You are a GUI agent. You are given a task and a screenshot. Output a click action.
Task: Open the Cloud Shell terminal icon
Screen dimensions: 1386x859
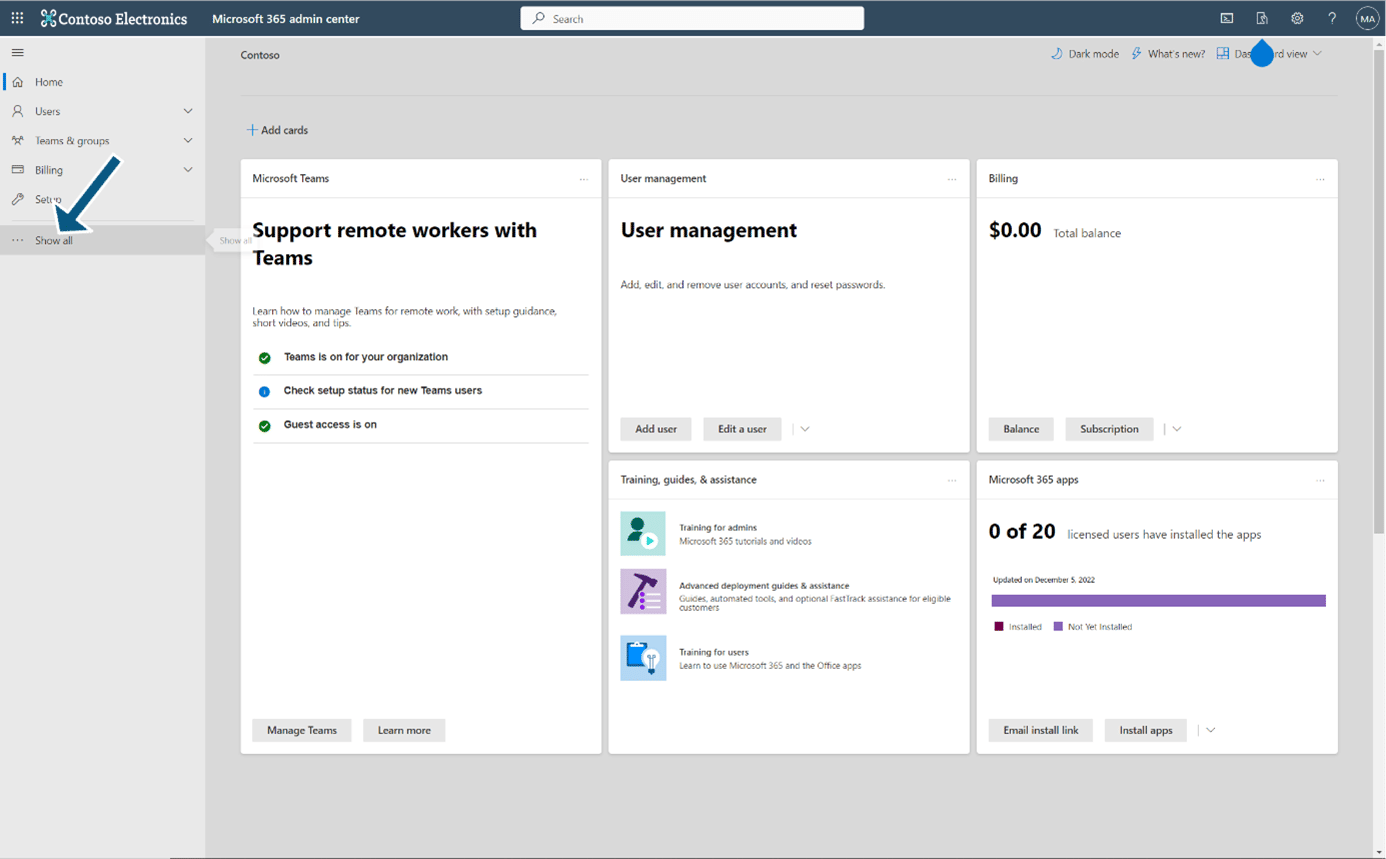pyautogui.click(x=1227, y=17)
